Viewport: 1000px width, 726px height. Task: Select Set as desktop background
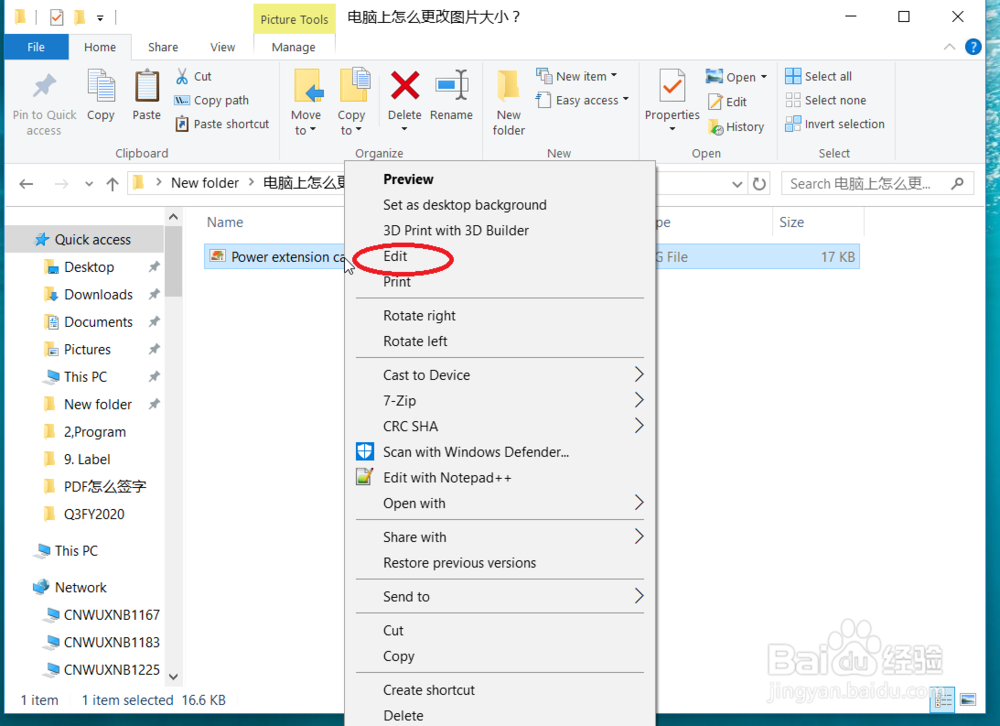(464, 205)
